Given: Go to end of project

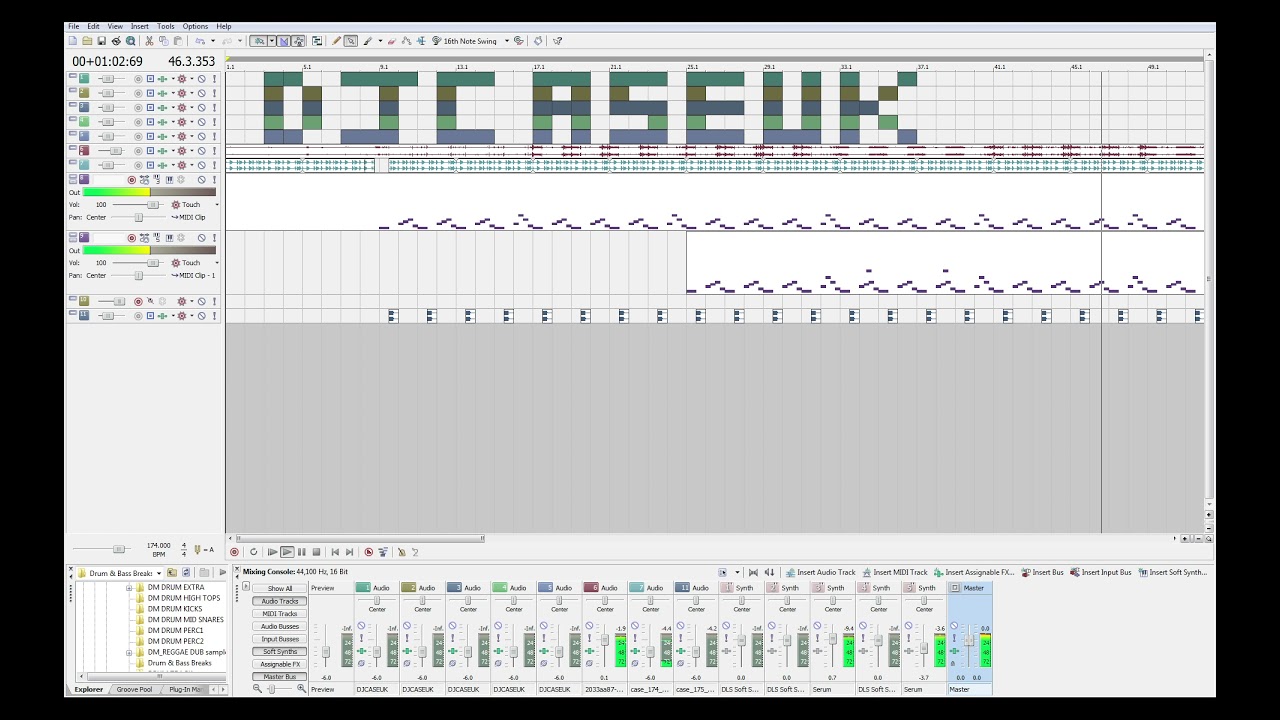Looking at the screenshot, I should point(349,552).
